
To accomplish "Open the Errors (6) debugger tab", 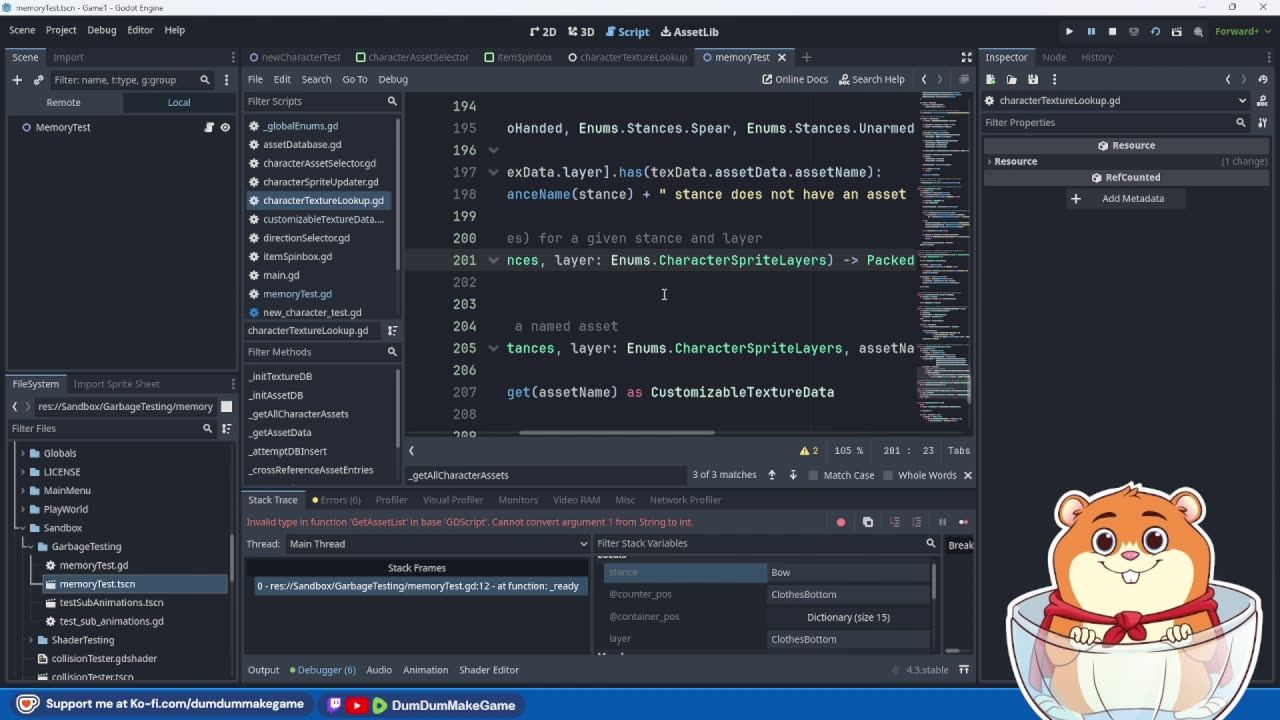I will (x=336, y=500).
